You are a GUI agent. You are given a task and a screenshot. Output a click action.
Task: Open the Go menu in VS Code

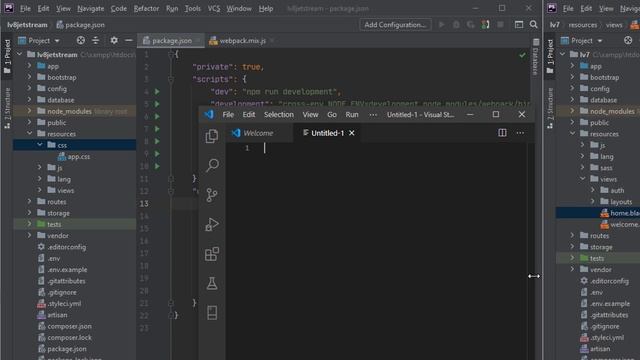click(x=332, y=115)
